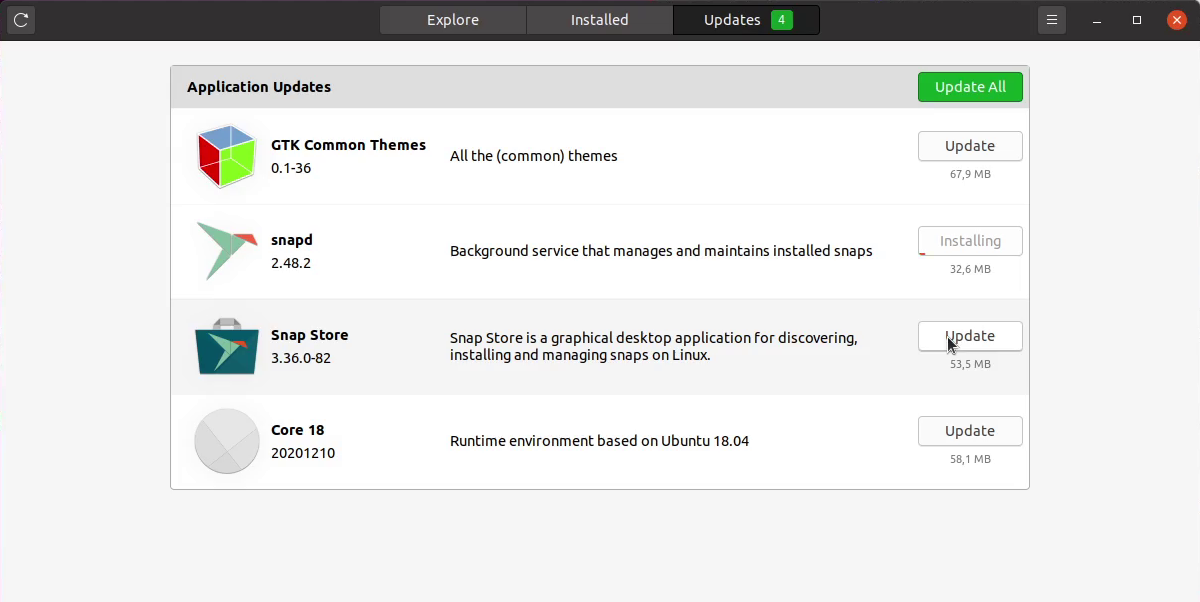Click the 67,9 MB size label

970,174
